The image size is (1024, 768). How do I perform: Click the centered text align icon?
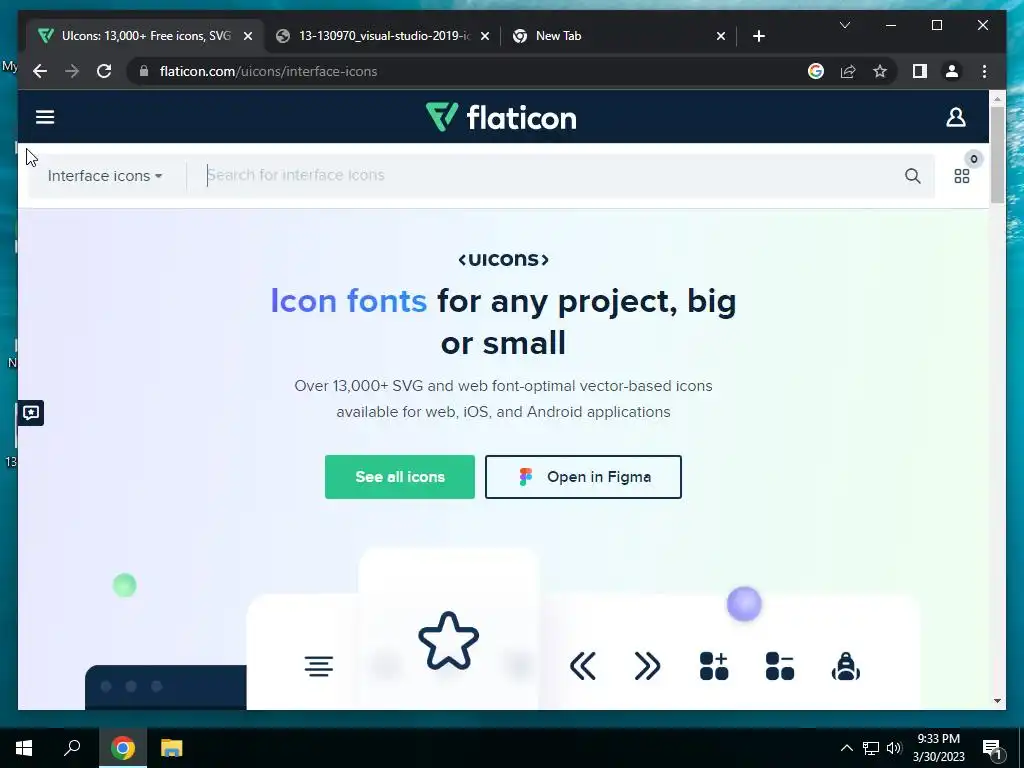tap(319, 666)
